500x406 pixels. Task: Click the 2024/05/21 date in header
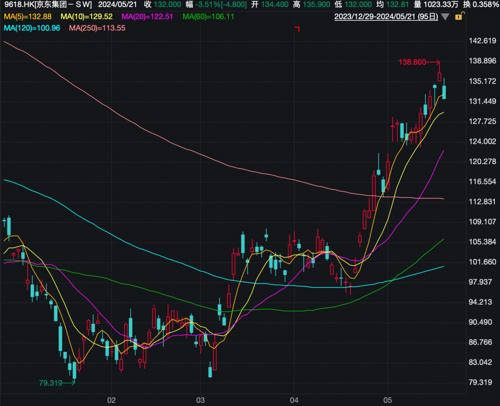pyautogui.click(x=118, y=5)
